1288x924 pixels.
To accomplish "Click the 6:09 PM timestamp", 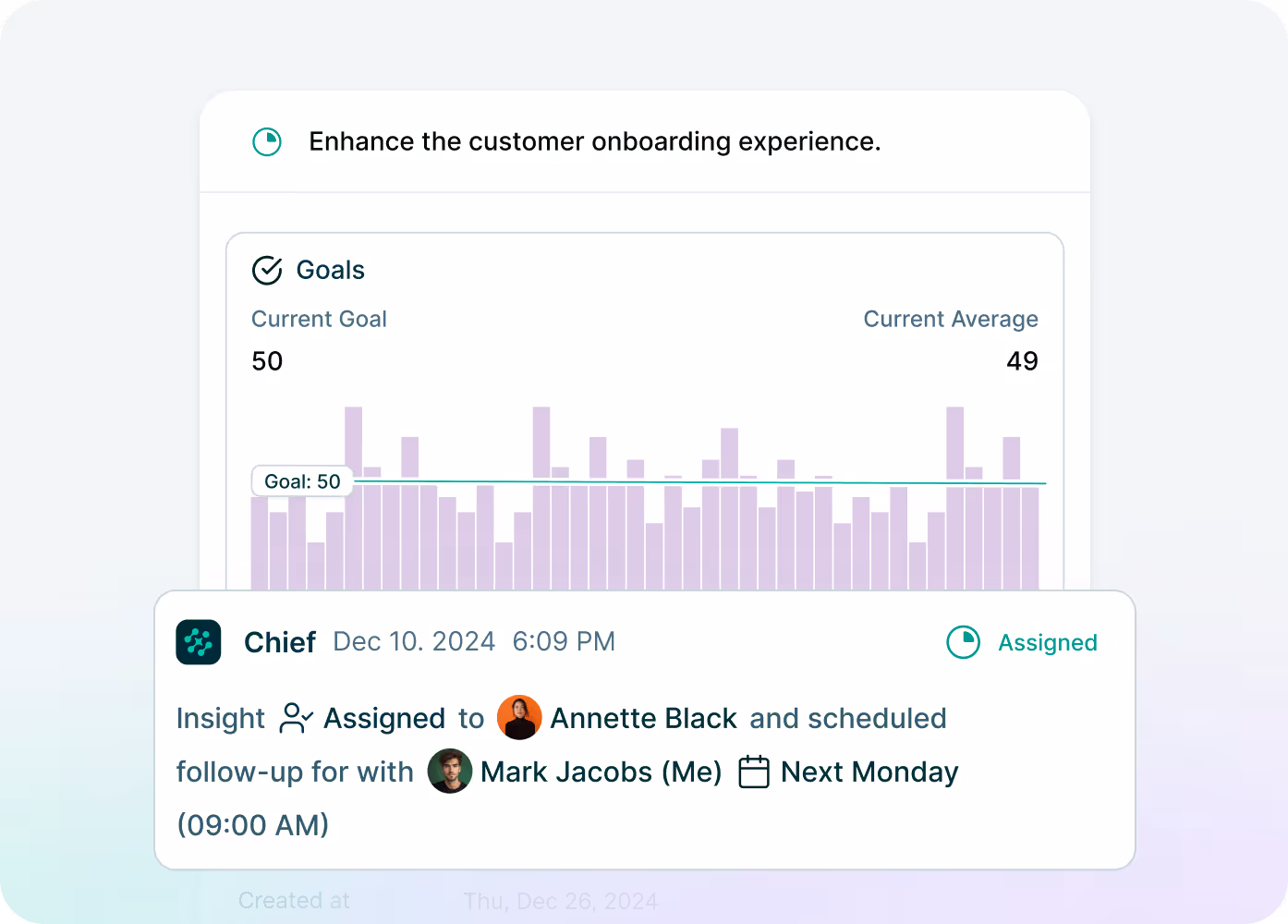I will pyautogui.click(x=564, y=641).
